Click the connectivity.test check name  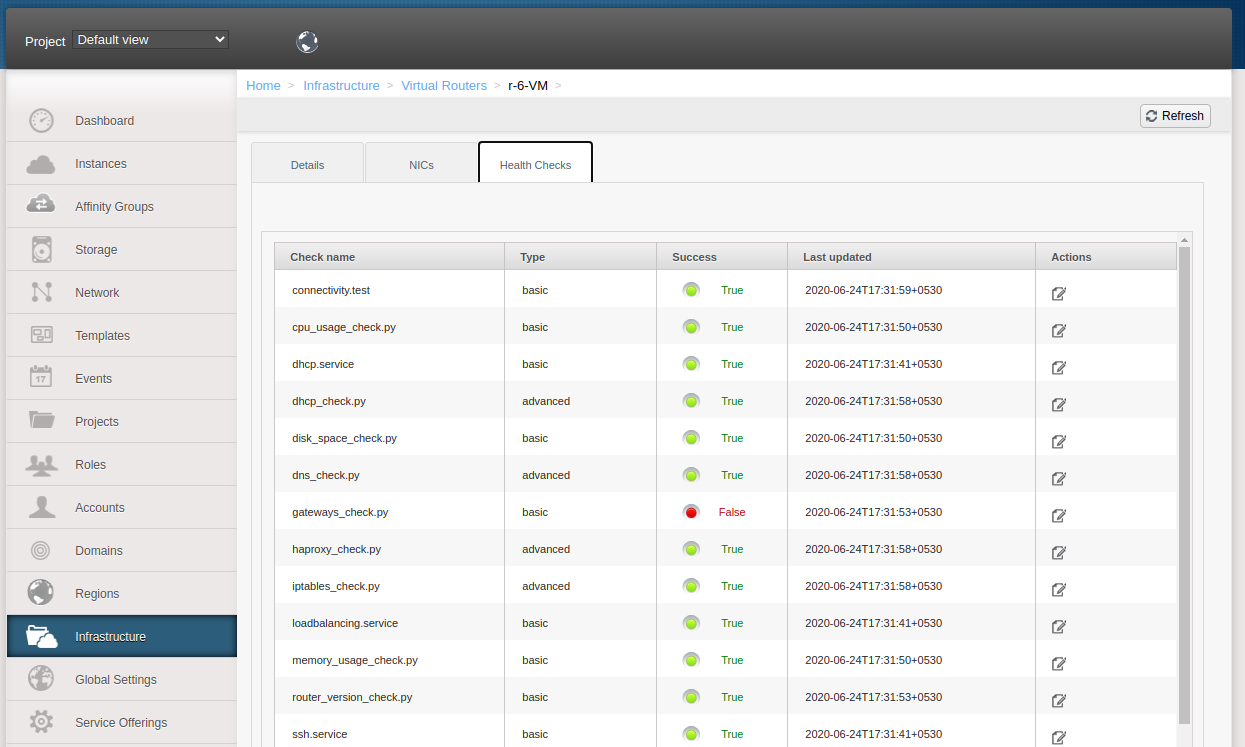click(331, 290)
